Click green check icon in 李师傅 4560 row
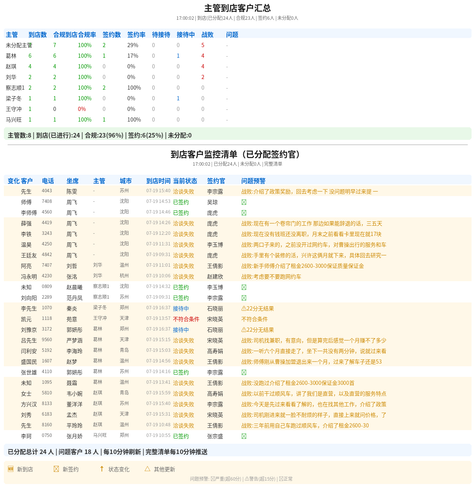 pyautogui.click(x=244, y=213)
